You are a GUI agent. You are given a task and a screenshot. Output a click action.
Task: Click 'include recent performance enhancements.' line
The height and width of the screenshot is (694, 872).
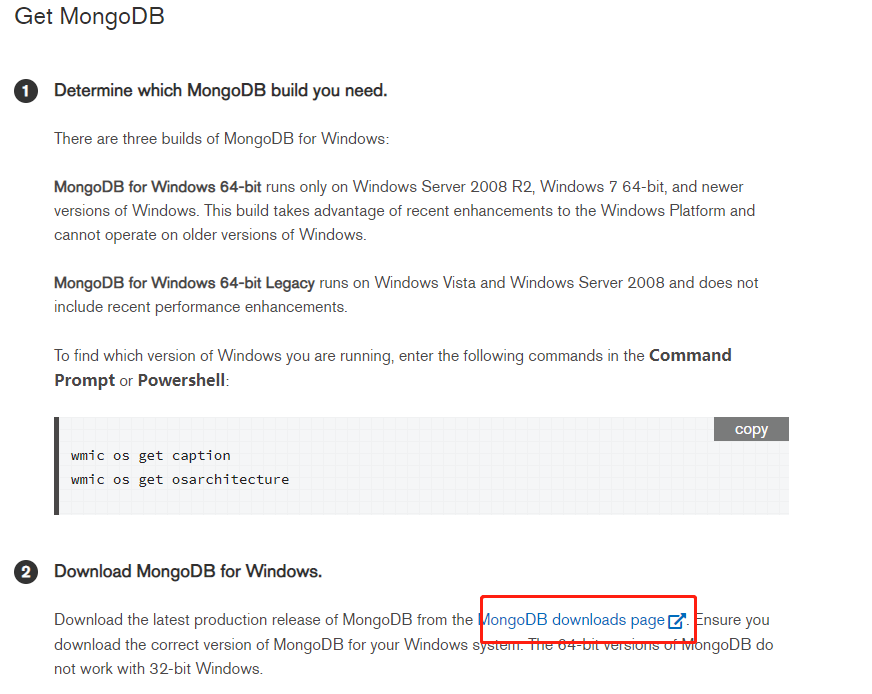pyautogui.click(x=201, y=307)
